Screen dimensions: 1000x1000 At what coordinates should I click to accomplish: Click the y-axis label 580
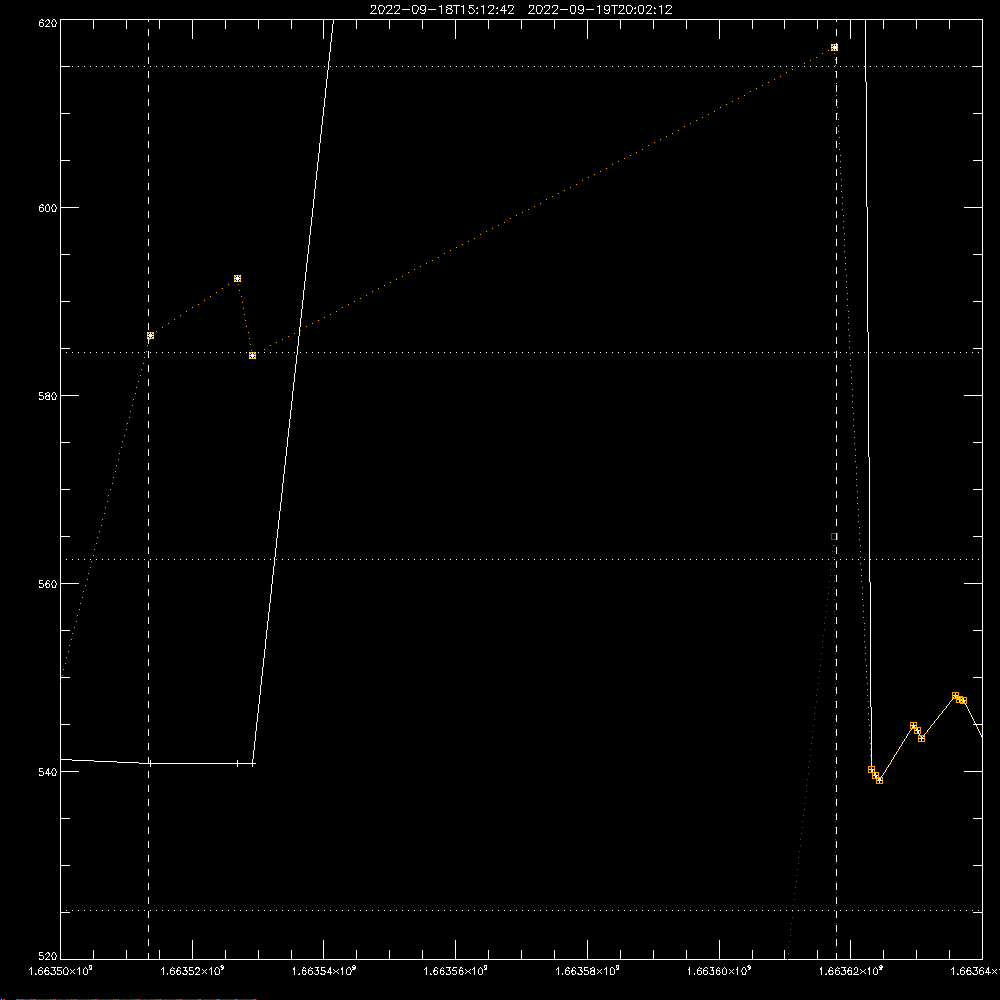click(48, 395)
